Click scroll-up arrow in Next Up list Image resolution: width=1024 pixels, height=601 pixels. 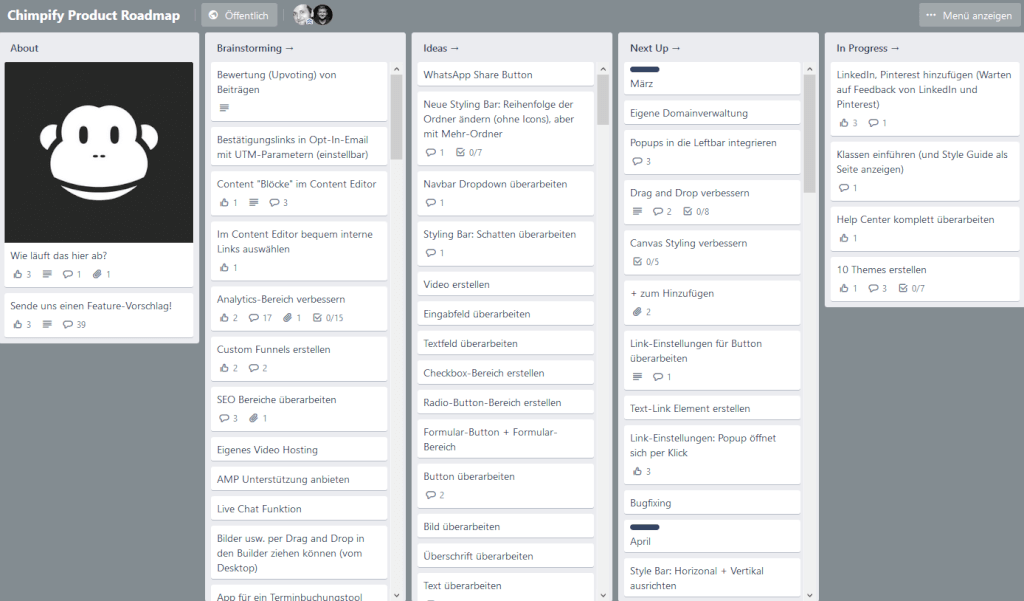[809, 69]
